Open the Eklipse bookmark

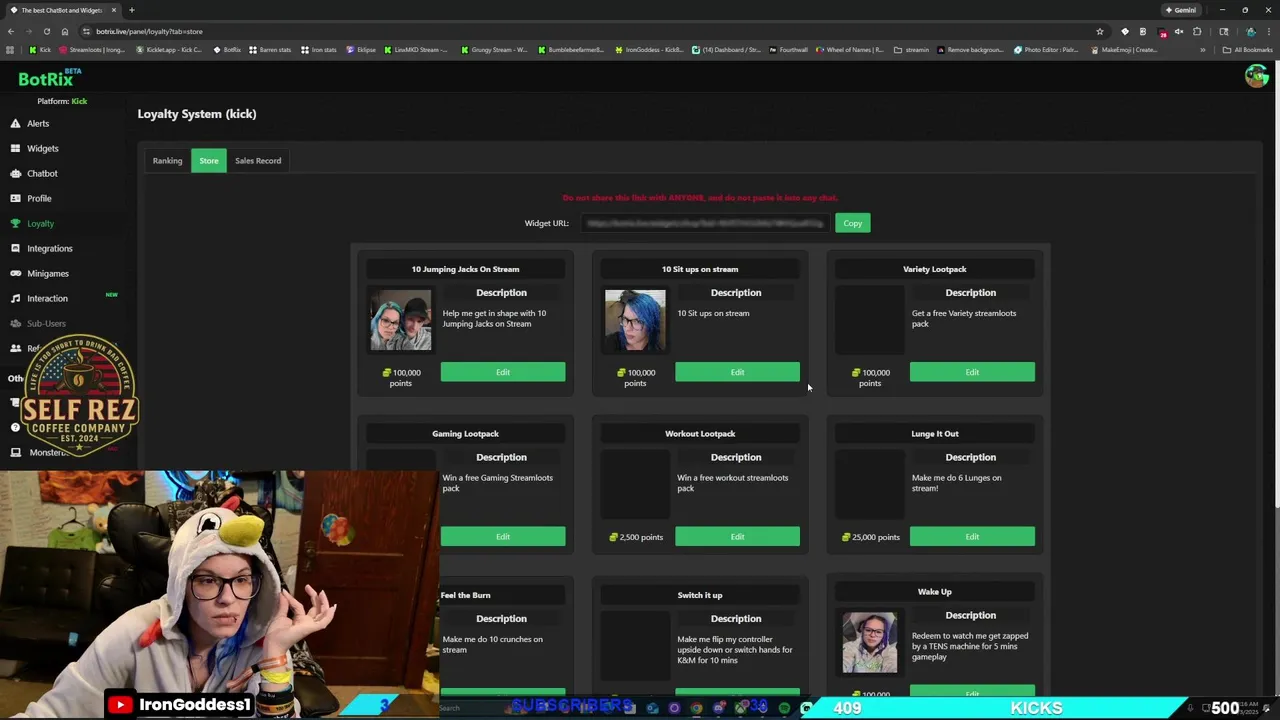coord(362,50)
